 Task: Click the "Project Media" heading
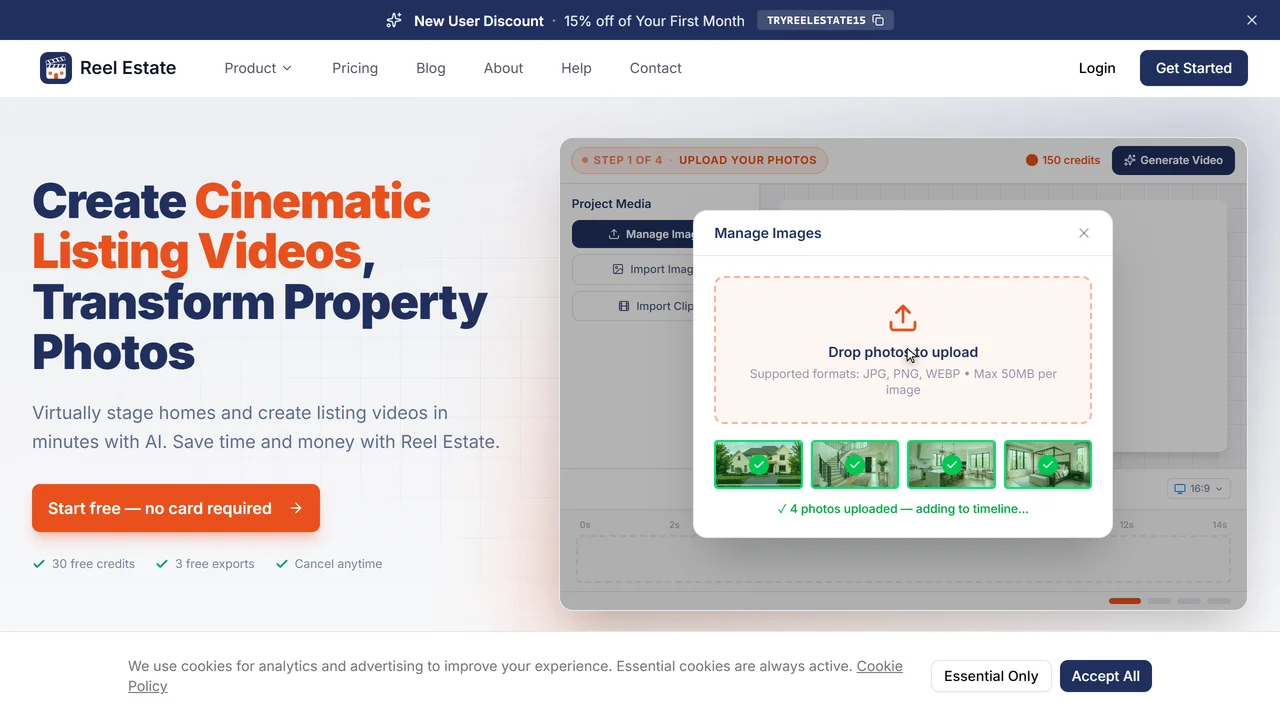click(x=611, y=204)
